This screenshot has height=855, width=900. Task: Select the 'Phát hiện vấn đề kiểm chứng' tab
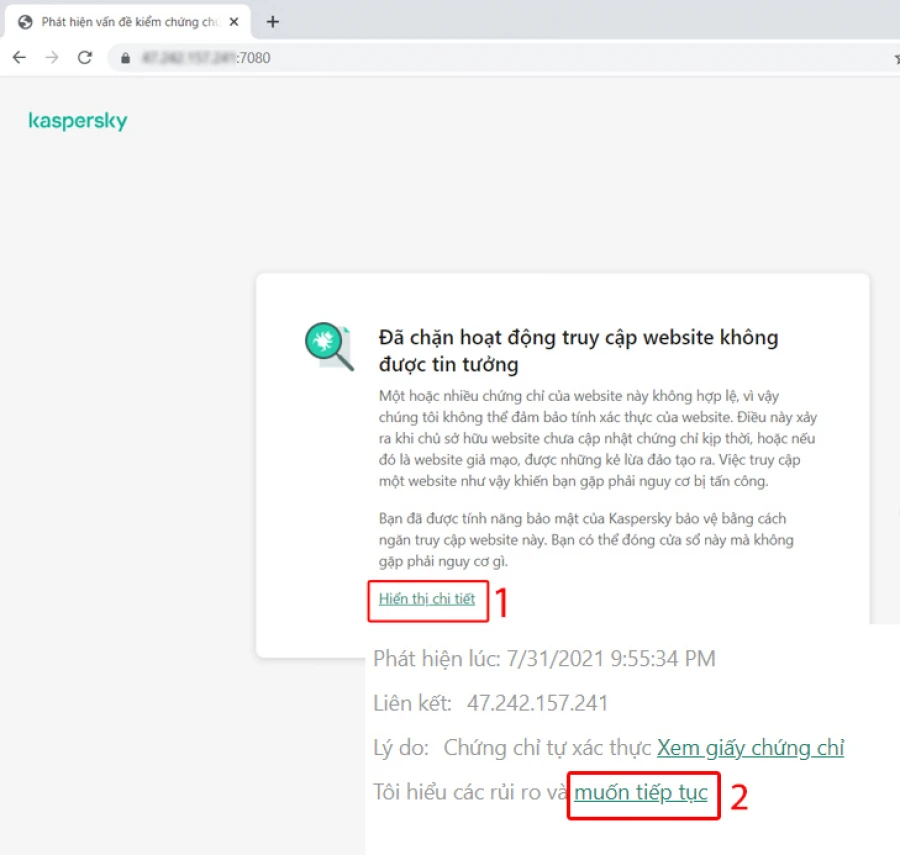point(128,22)
